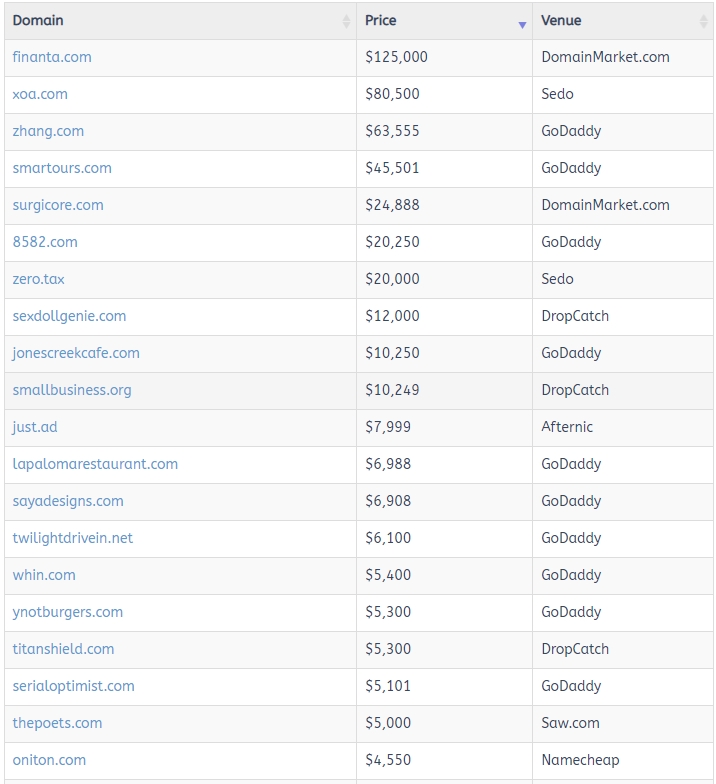The width and height of the screenshot is (716, 784).
Task: Visit sayadesigns.com link
Action: 68,501
